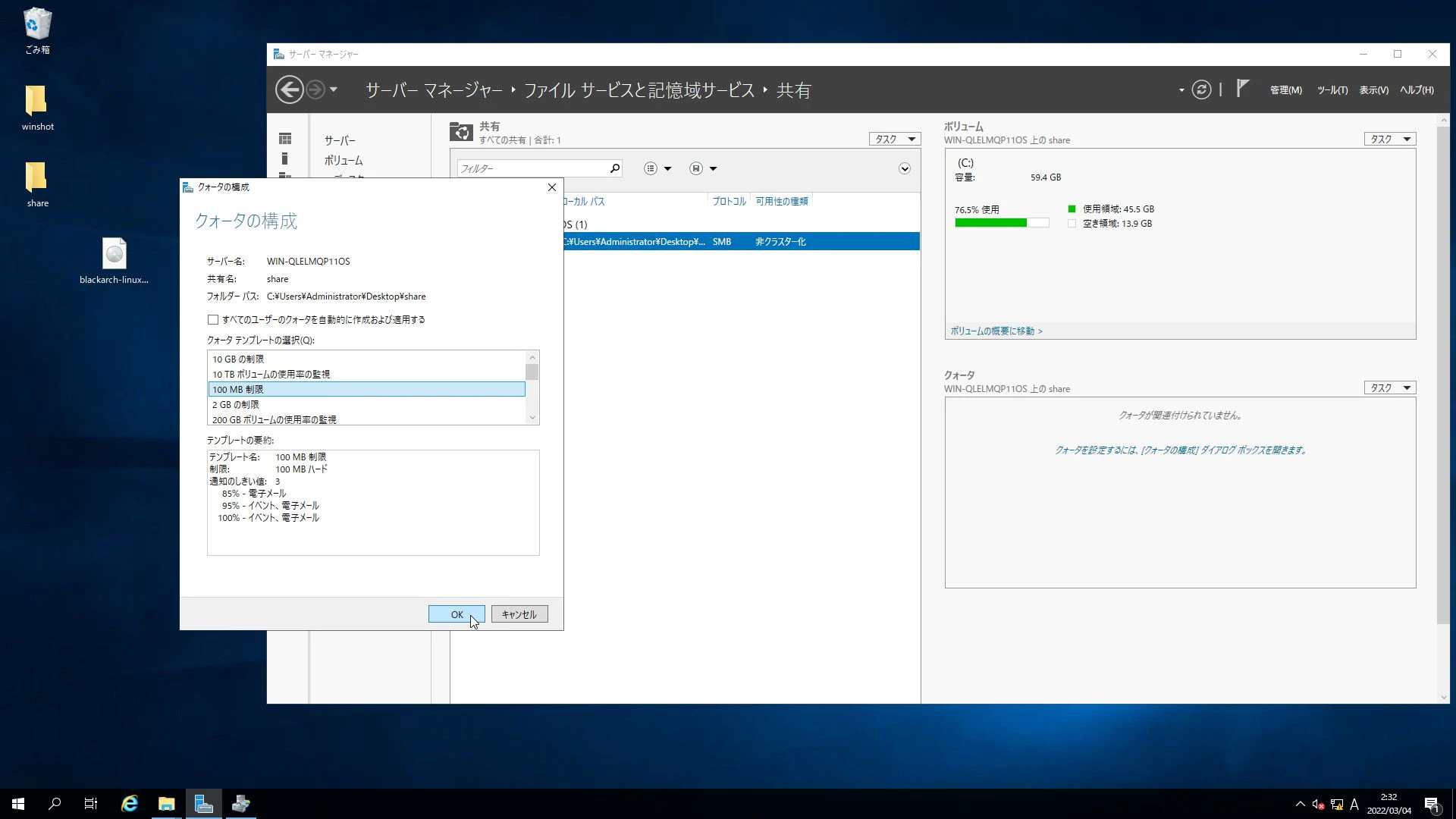Launch Internet Explorer from the taskbar

130,804
